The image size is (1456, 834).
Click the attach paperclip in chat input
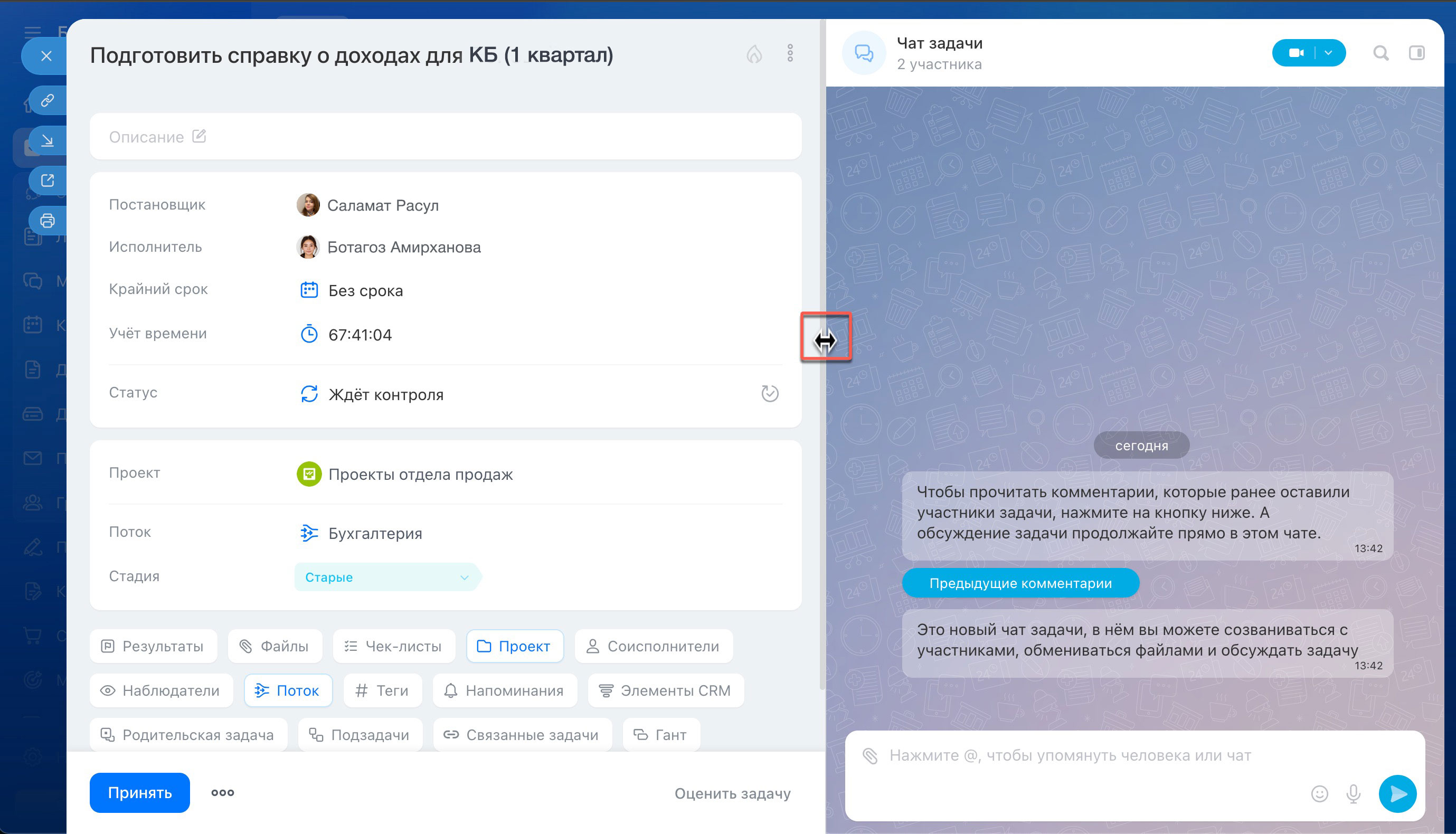pos(870,756)
